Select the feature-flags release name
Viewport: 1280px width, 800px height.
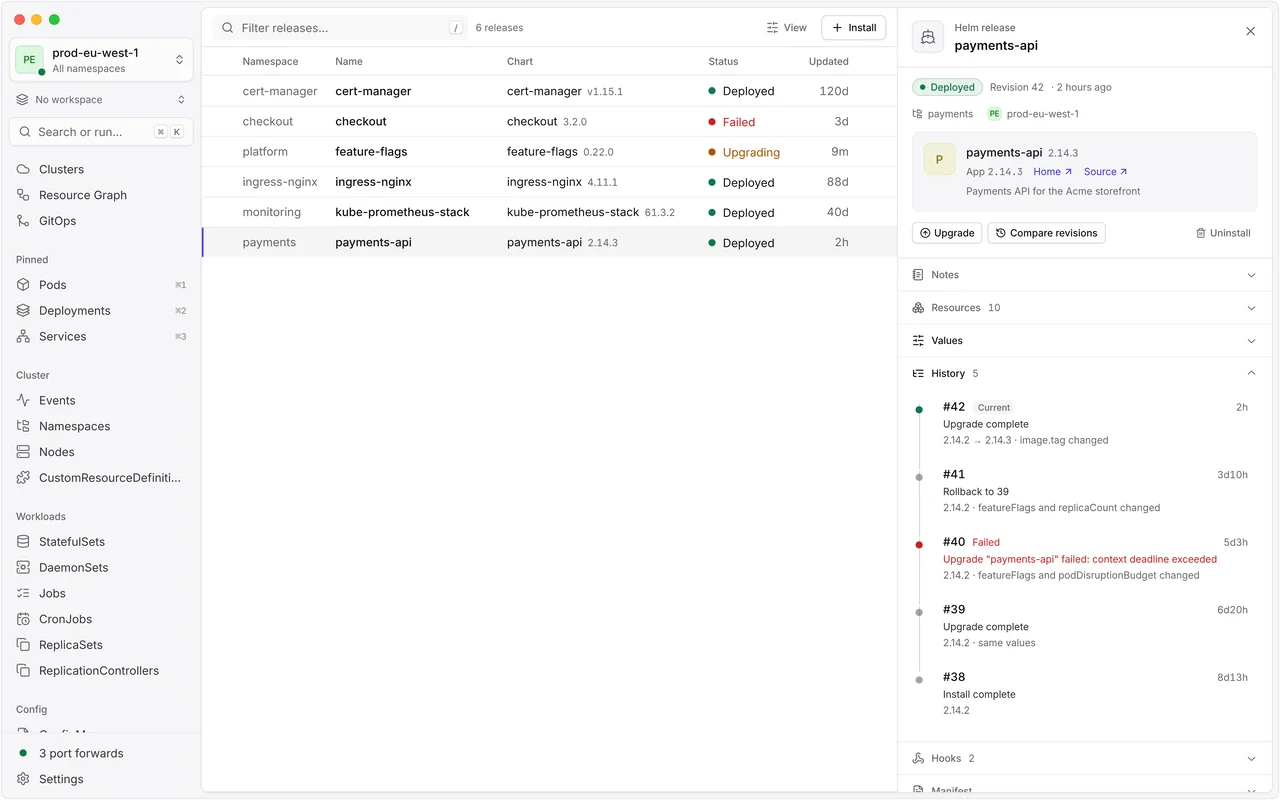pyautogui.click(x=371, y=152)
